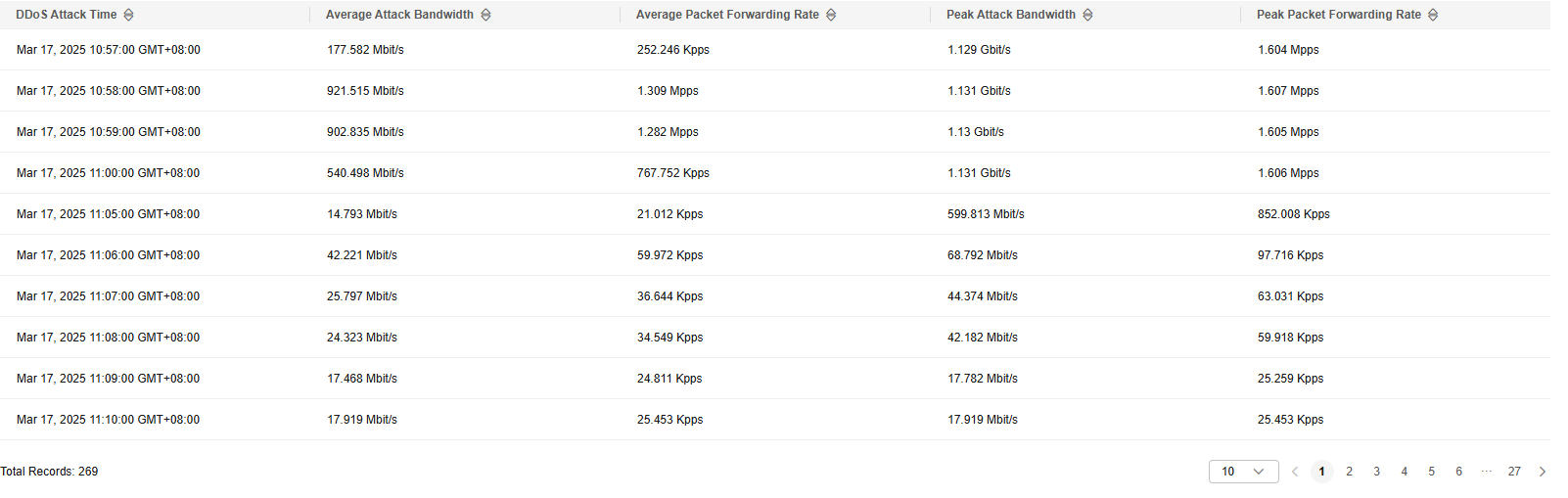Select current page 1 indicator
Image resolution: width=1568 pixels, height=498 pixels.
1322,472
